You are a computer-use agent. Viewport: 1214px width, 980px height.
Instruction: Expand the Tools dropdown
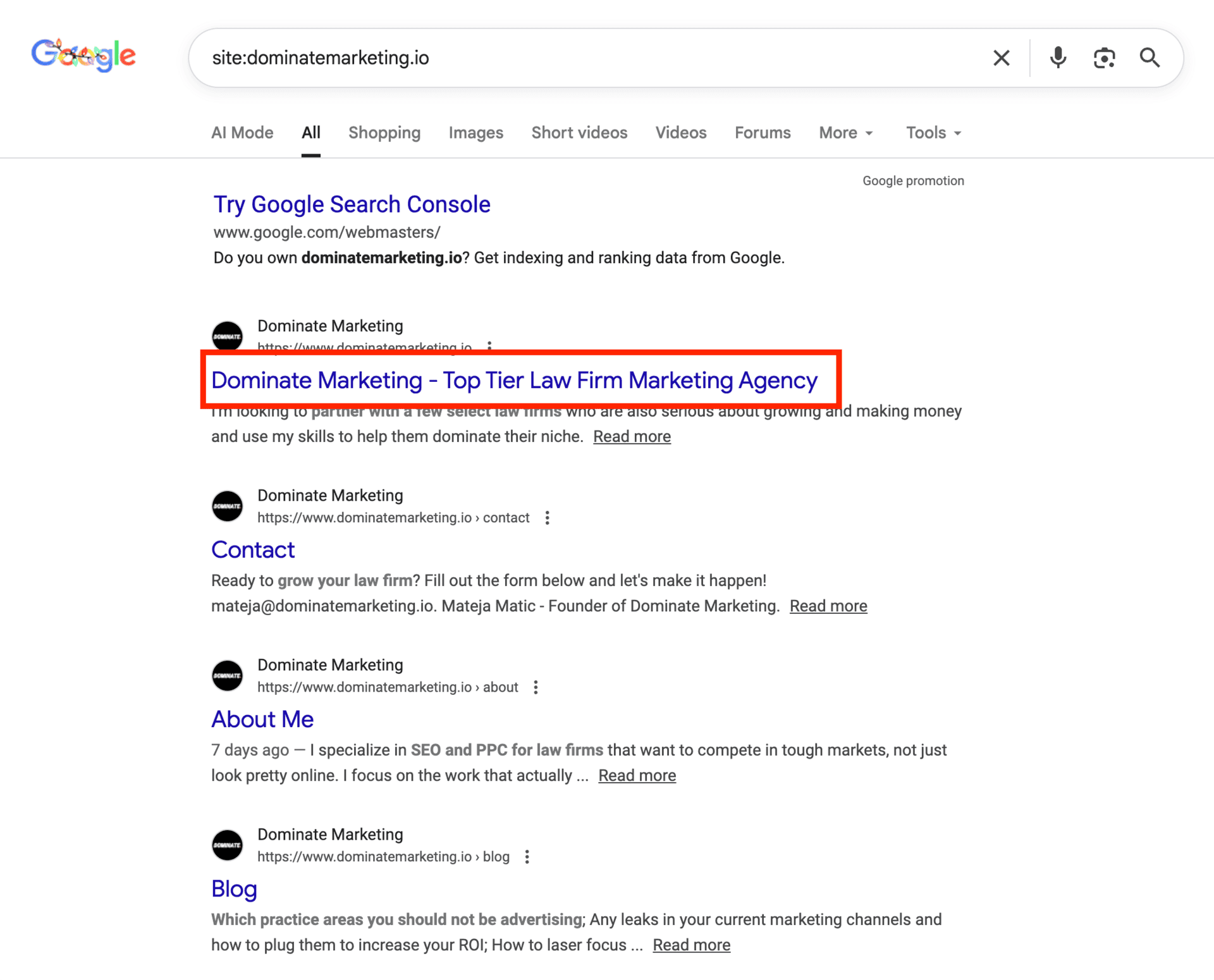pos(933,133)
